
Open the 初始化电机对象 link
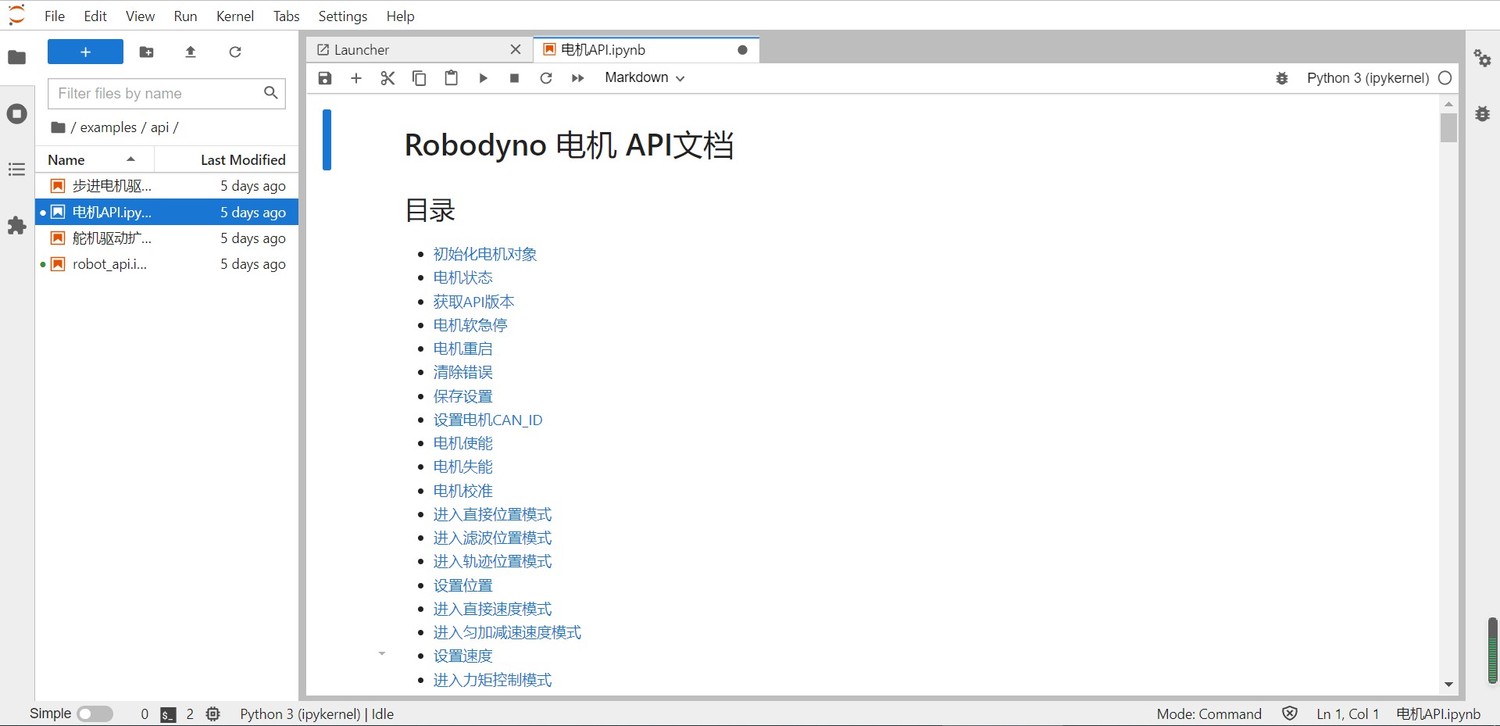[x=485, y=254]
